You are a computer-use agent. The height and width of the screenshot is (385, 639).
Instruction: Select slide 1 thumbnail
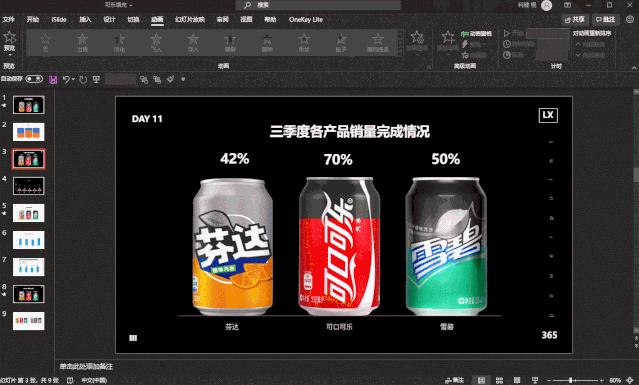click(29, 105)
